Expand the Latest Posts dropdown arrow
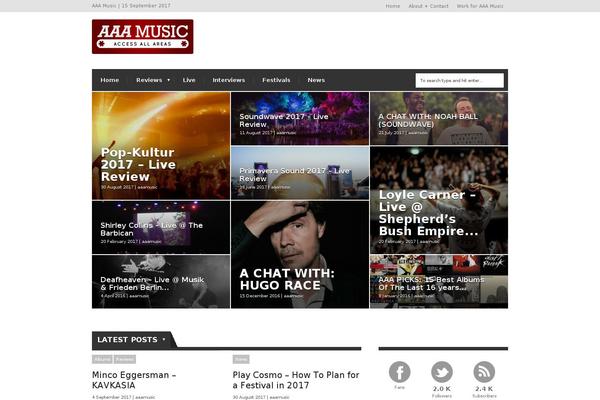Screen dimensions: 600x400 (164, 339)
